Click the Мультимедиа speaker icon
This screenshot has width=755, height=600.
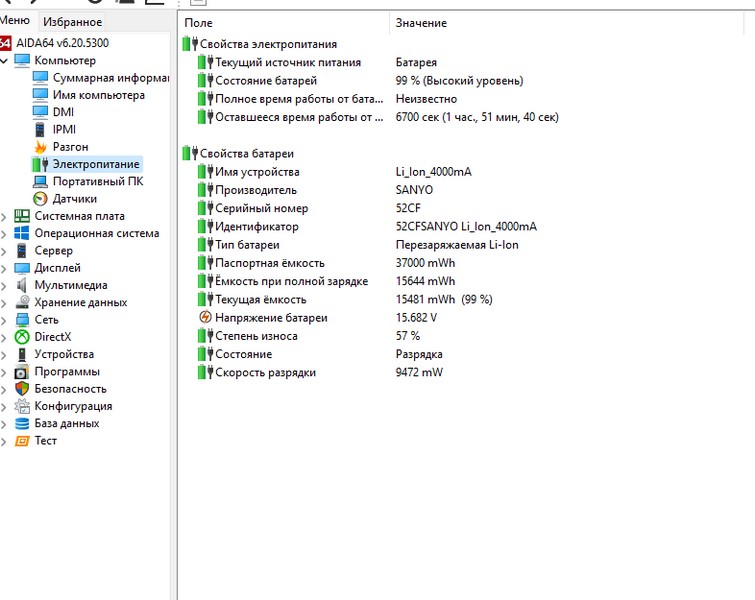click(22, 285)
